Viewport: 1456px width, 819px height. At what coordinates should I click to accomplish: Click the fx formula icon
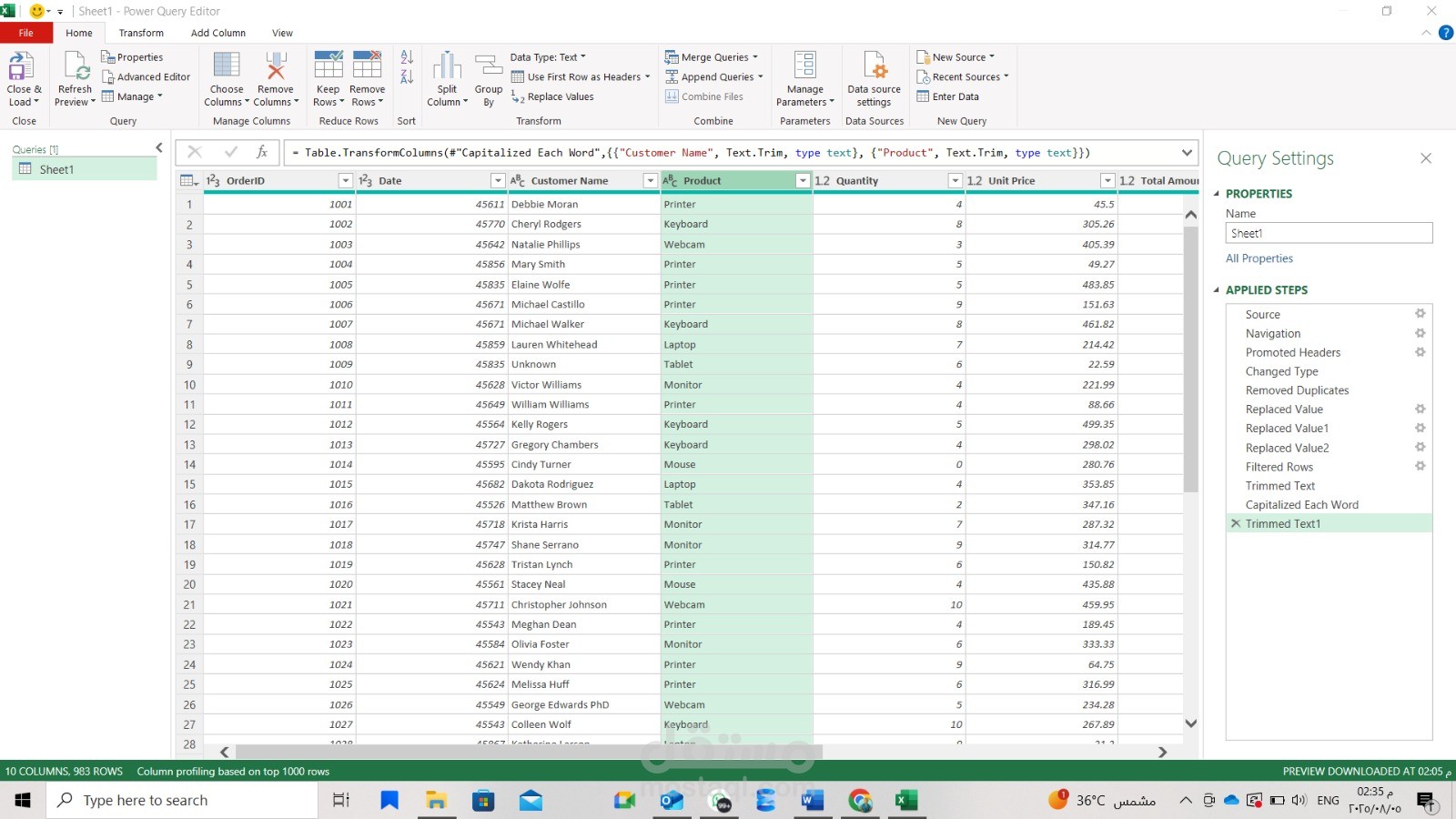click(262, 152)
